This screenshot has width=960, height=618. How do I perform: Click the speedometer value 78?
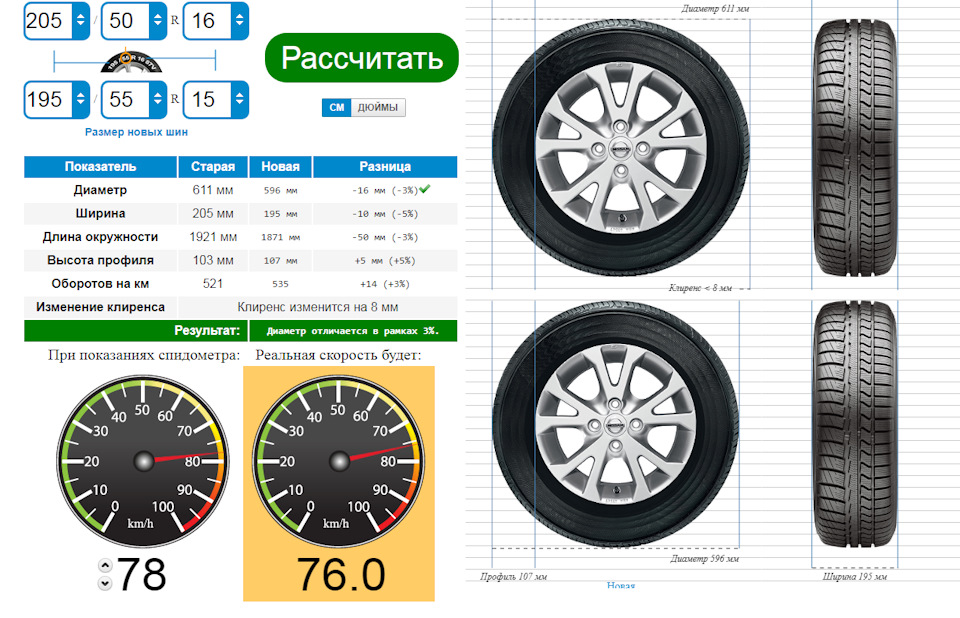[x=141, y=575]
